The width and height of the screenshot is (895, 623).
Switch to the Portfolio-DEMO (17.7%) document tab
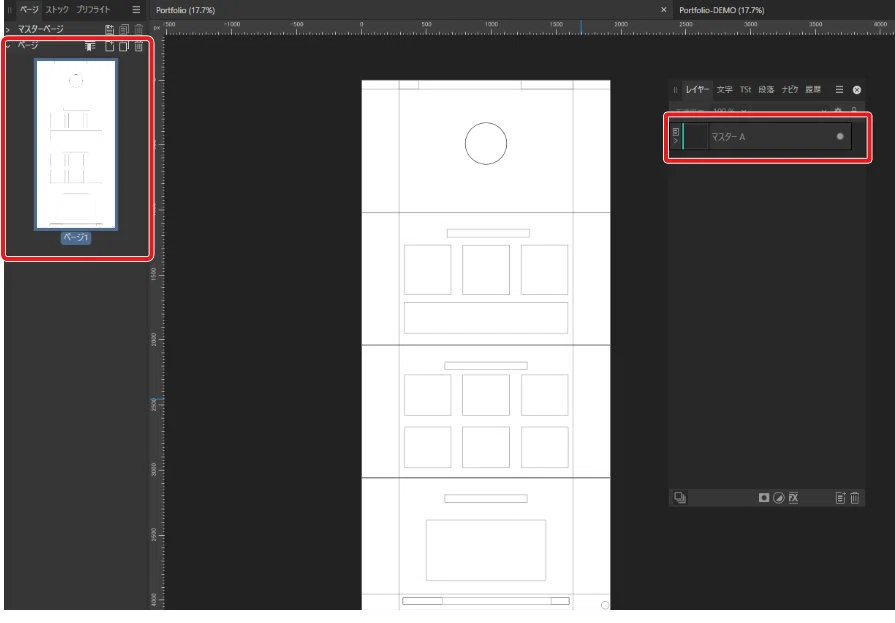point(721,10)
